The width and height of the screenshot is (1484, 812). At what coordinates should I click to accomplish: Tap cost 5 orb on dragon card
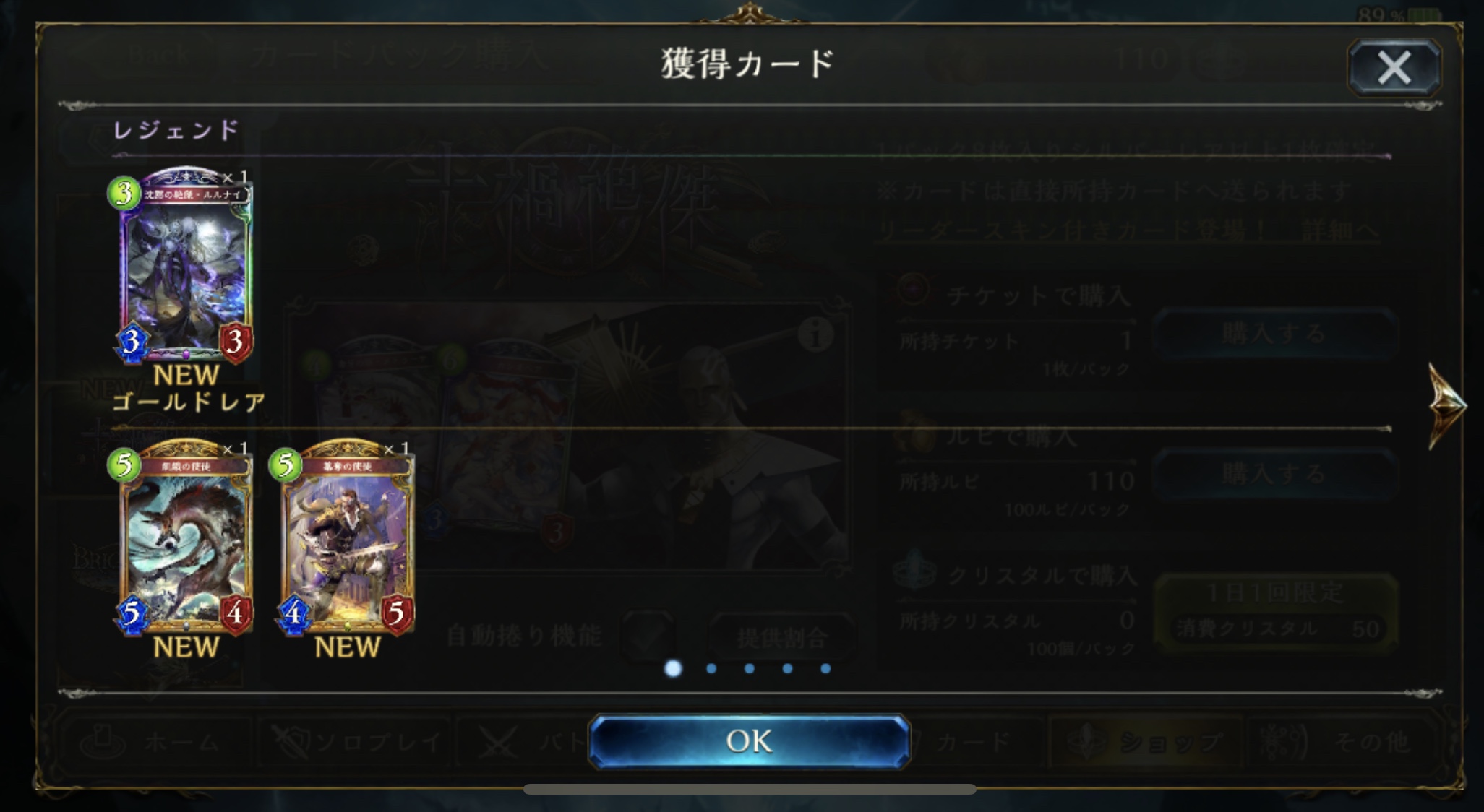(124, 465)
